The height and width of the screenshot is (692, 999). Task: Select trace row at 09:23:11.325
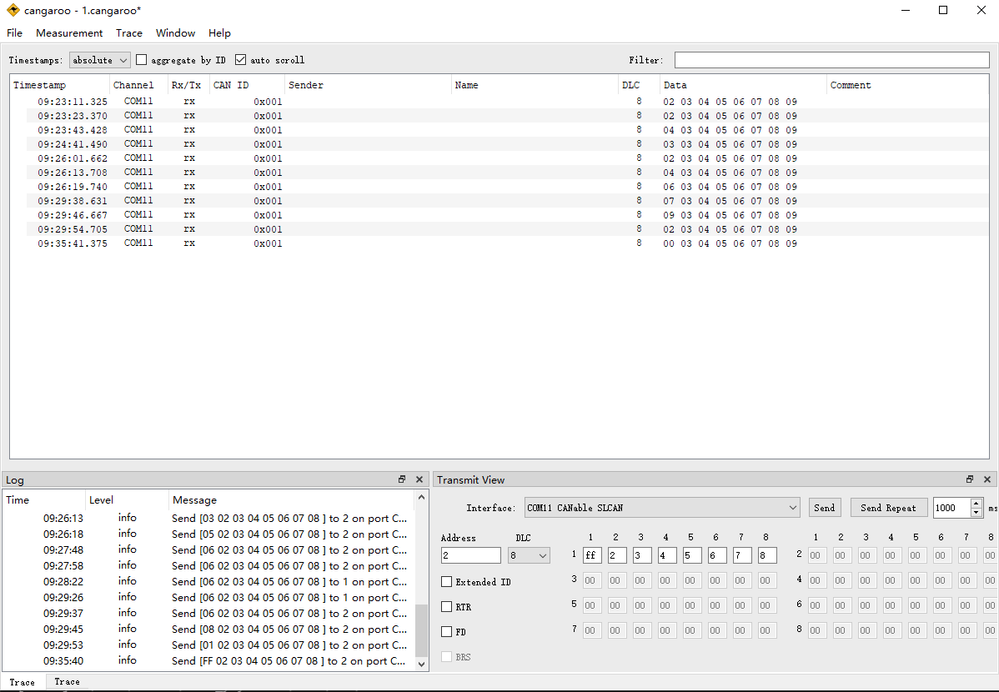pos(500,101)
